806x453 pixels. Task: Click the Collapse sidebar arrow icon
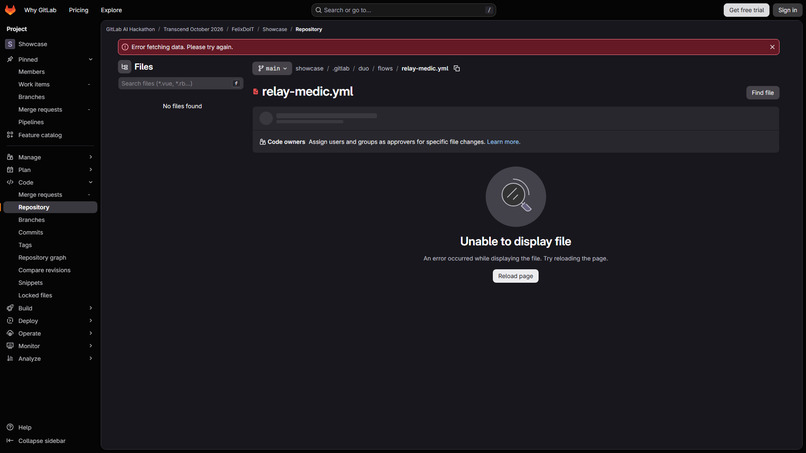coord(10,441)
